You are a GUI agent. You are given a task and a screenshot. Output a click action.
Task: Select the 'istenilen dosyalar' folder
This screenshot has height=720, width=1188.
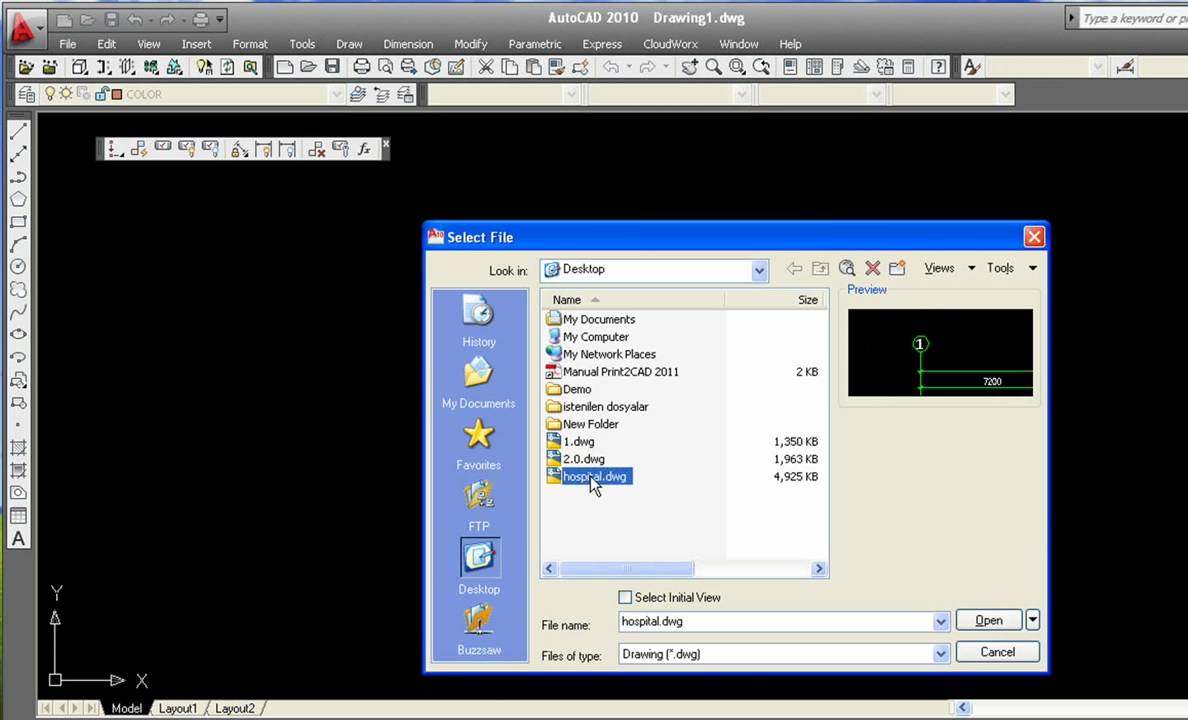pyautogui.click(x=605, y=407)
